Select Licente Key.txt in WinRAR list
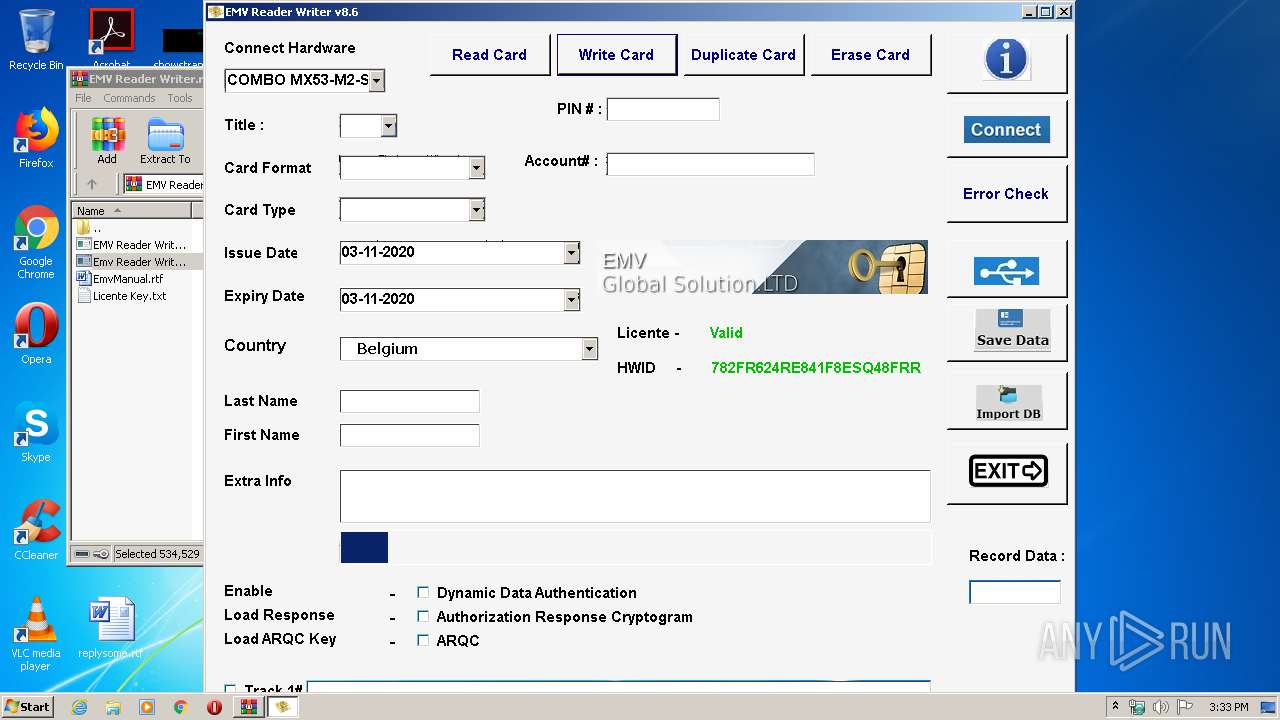Image resolution: width=1280 pixels, height=720 pixels. pyautogui.click(x=129, y=296)
